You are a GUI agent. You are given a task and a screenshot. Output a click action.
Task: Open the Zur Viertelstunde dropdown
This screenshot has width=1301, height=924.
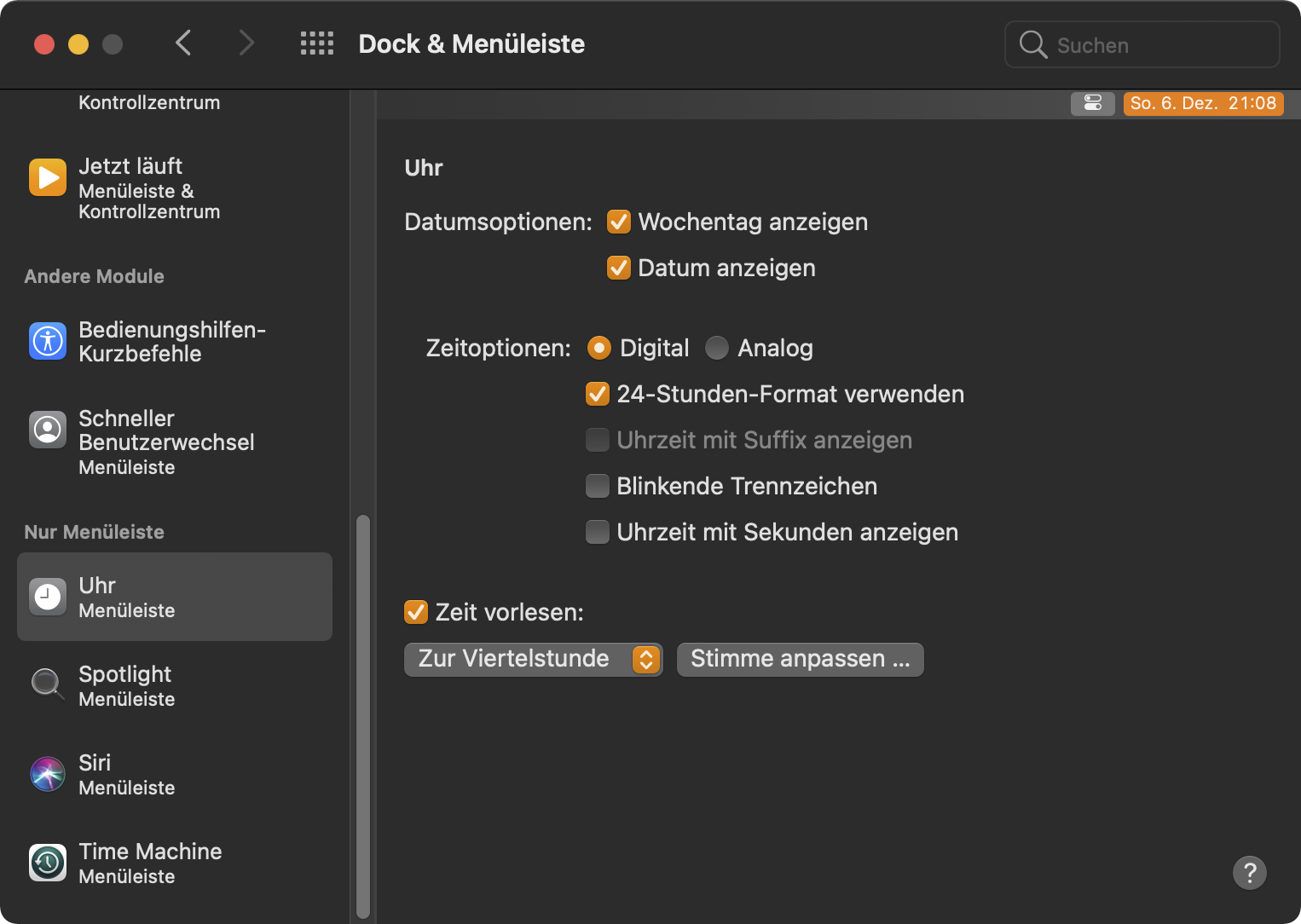pyautogui.click(x=533, y=659)
